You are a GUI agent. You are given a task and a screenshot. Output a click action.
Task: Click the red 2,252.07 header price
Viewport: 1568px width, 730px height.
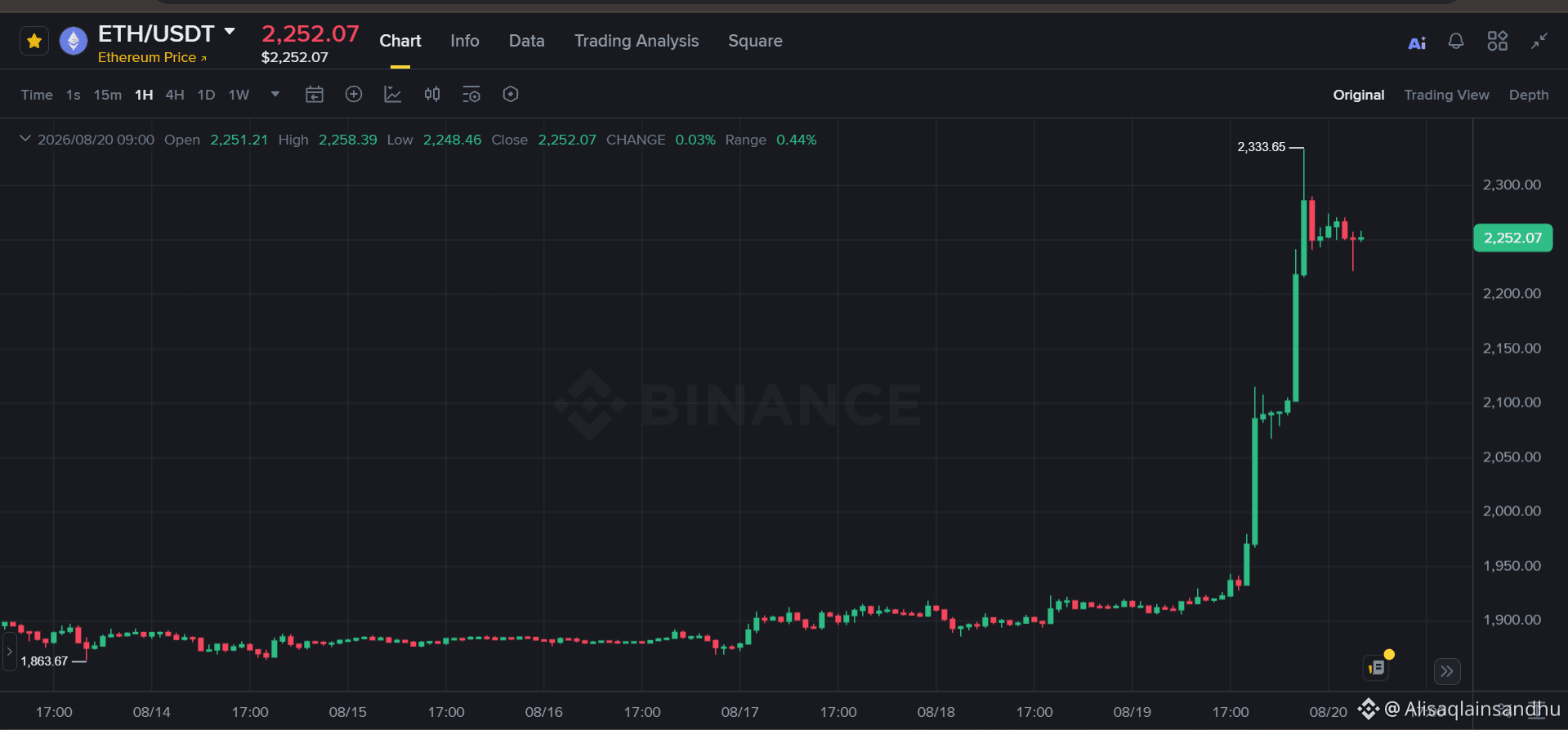pos(310,33)
